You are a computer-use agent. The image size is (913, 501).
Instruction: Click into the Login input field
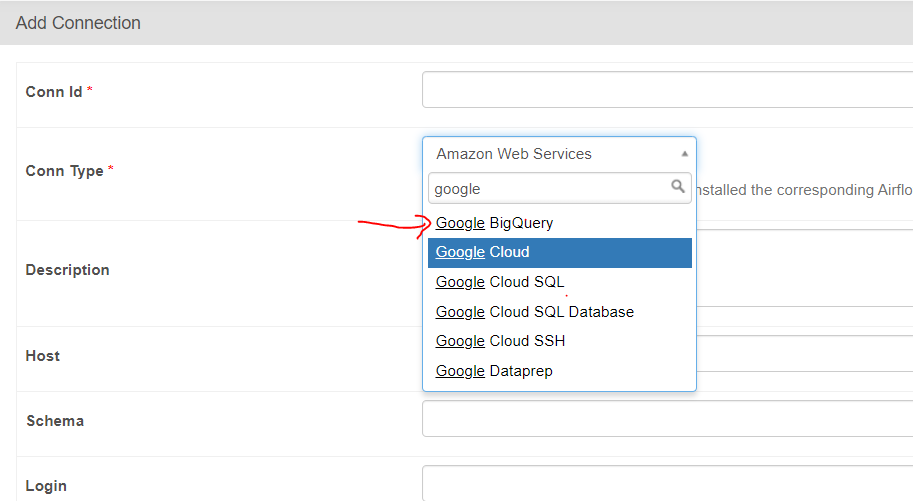(x=667, y=484)
